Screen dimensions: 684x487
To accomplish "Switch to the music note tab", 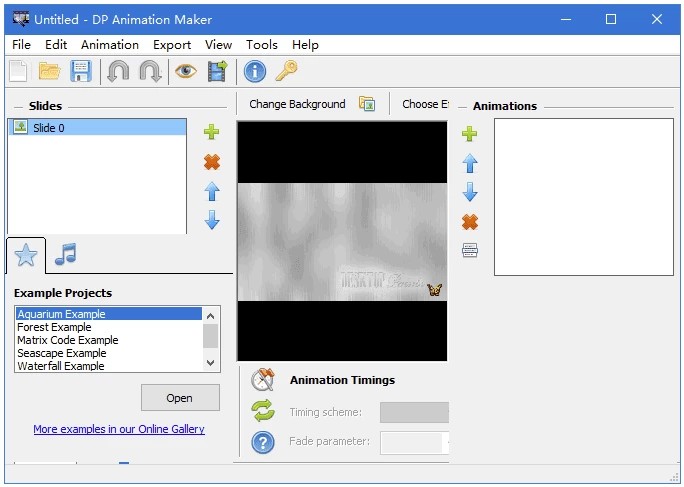I will click(x=66, y=255).
